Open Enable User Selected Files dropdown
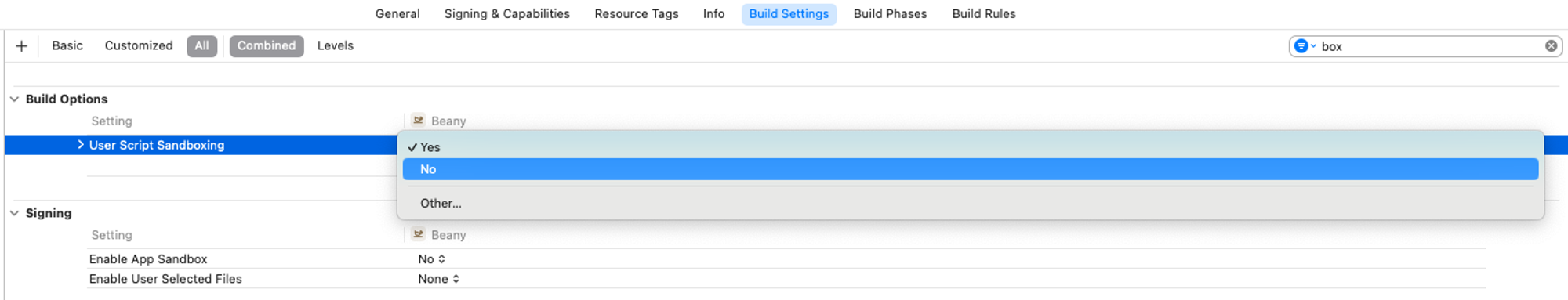The height and width of the screenshot is (300, 1568). click(438, 279)
